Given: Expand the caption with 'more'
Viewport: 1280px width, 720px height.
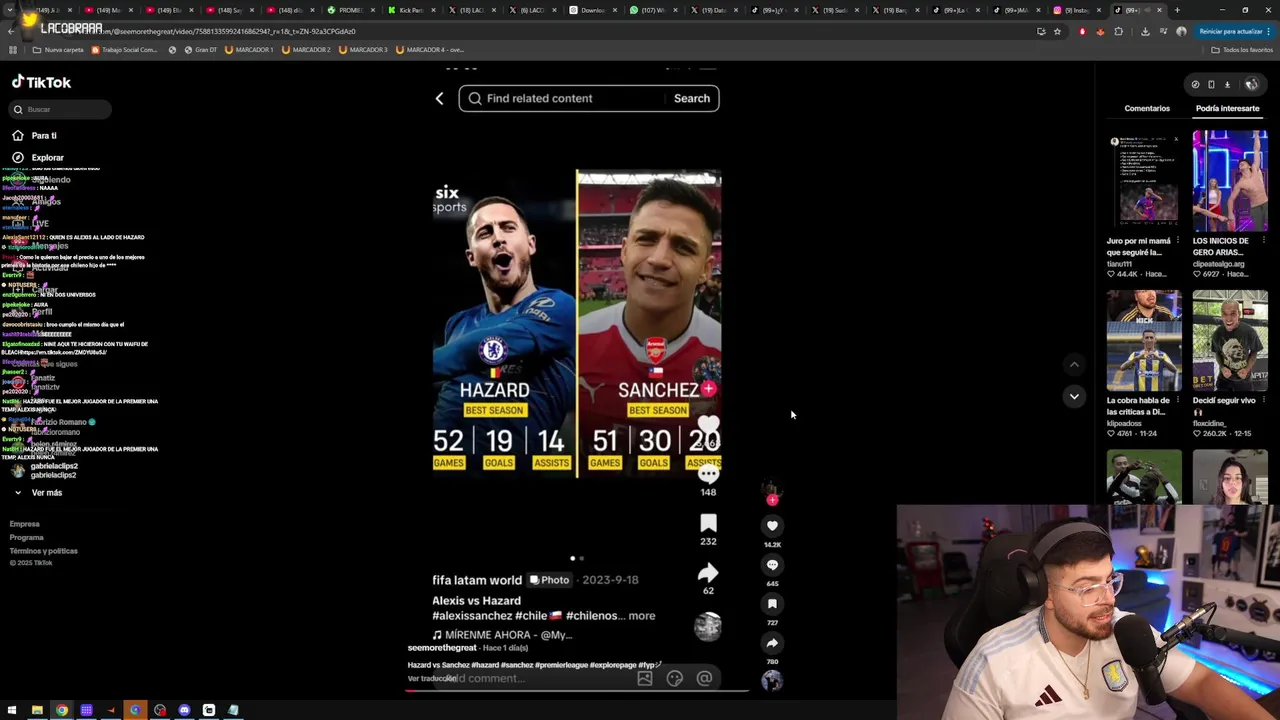Looking at the screenshot, I should pos(642,616).
